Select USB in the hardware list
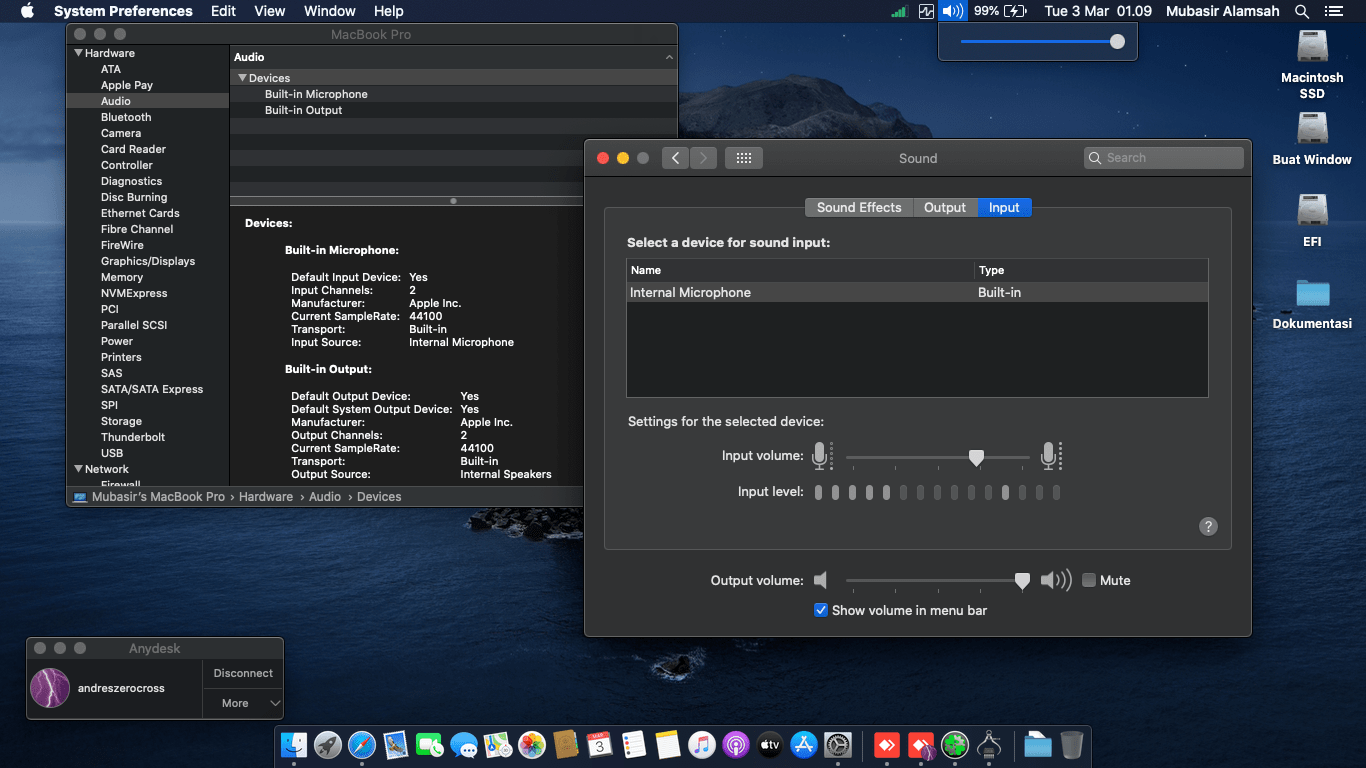The image size is (1366, 768). pos(112,453)
